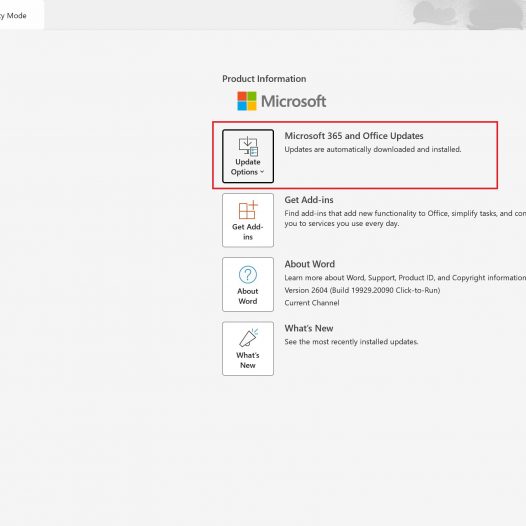
Task: Open the About Word button
Action: click(248, 284)
